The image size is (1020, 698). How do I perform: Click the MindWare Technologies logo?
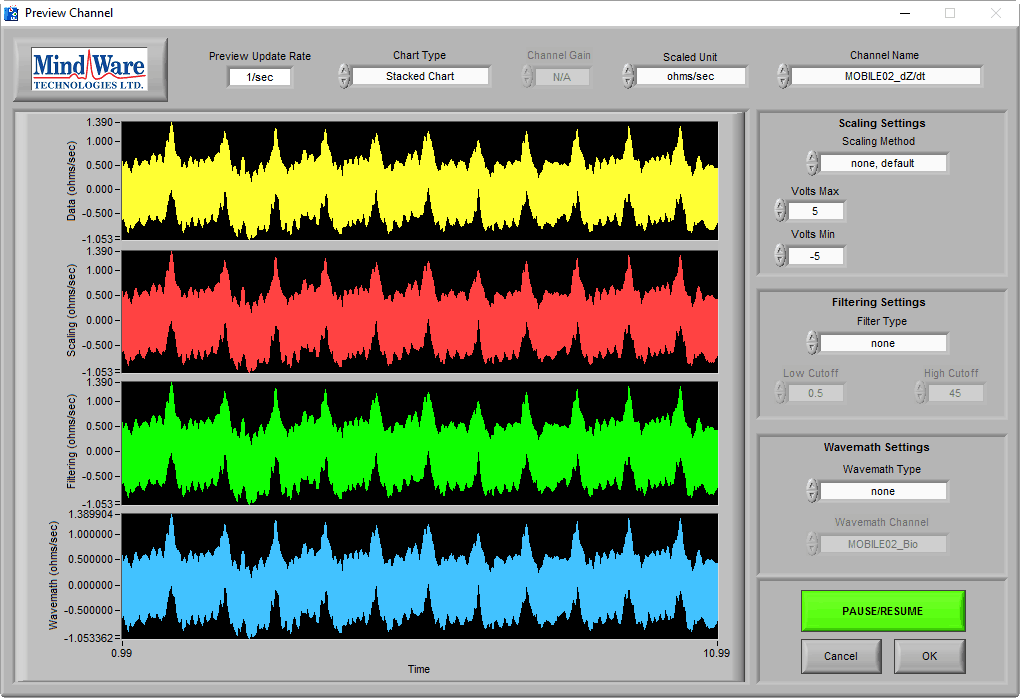[x=90, y=70]
